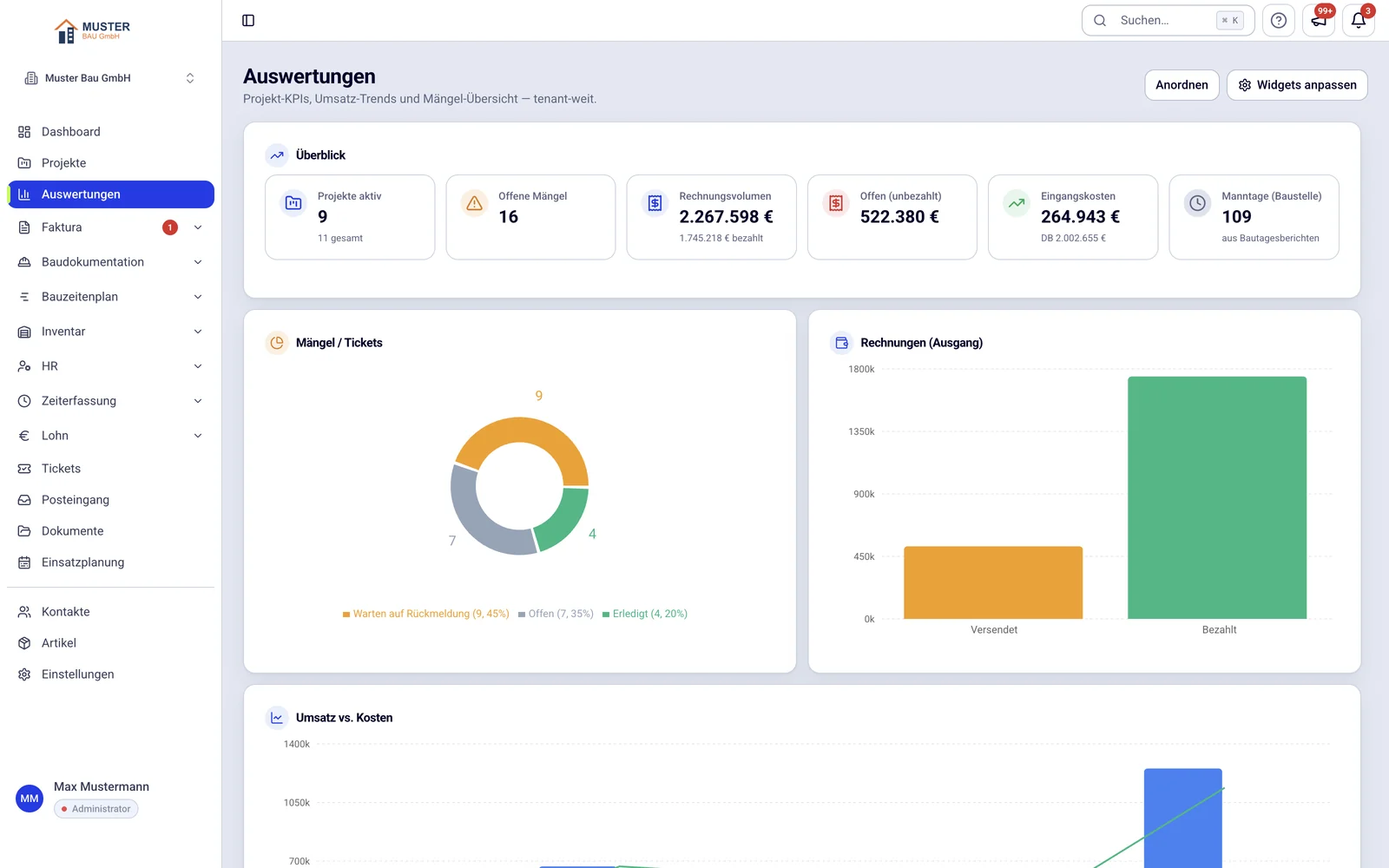This screenshot has height=868, width=1389.
Task: Expand the Bauzeitenplan submenu chevron
Action: click(198, 297)
